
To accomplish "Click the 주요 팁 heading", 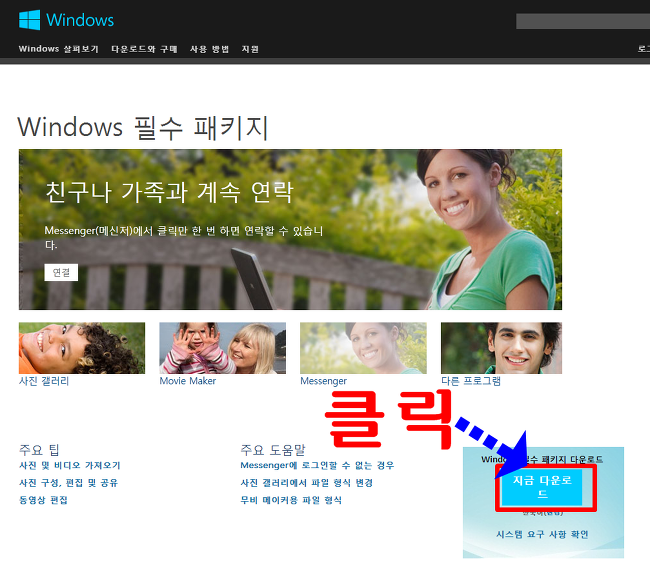I will click(39, 450).
